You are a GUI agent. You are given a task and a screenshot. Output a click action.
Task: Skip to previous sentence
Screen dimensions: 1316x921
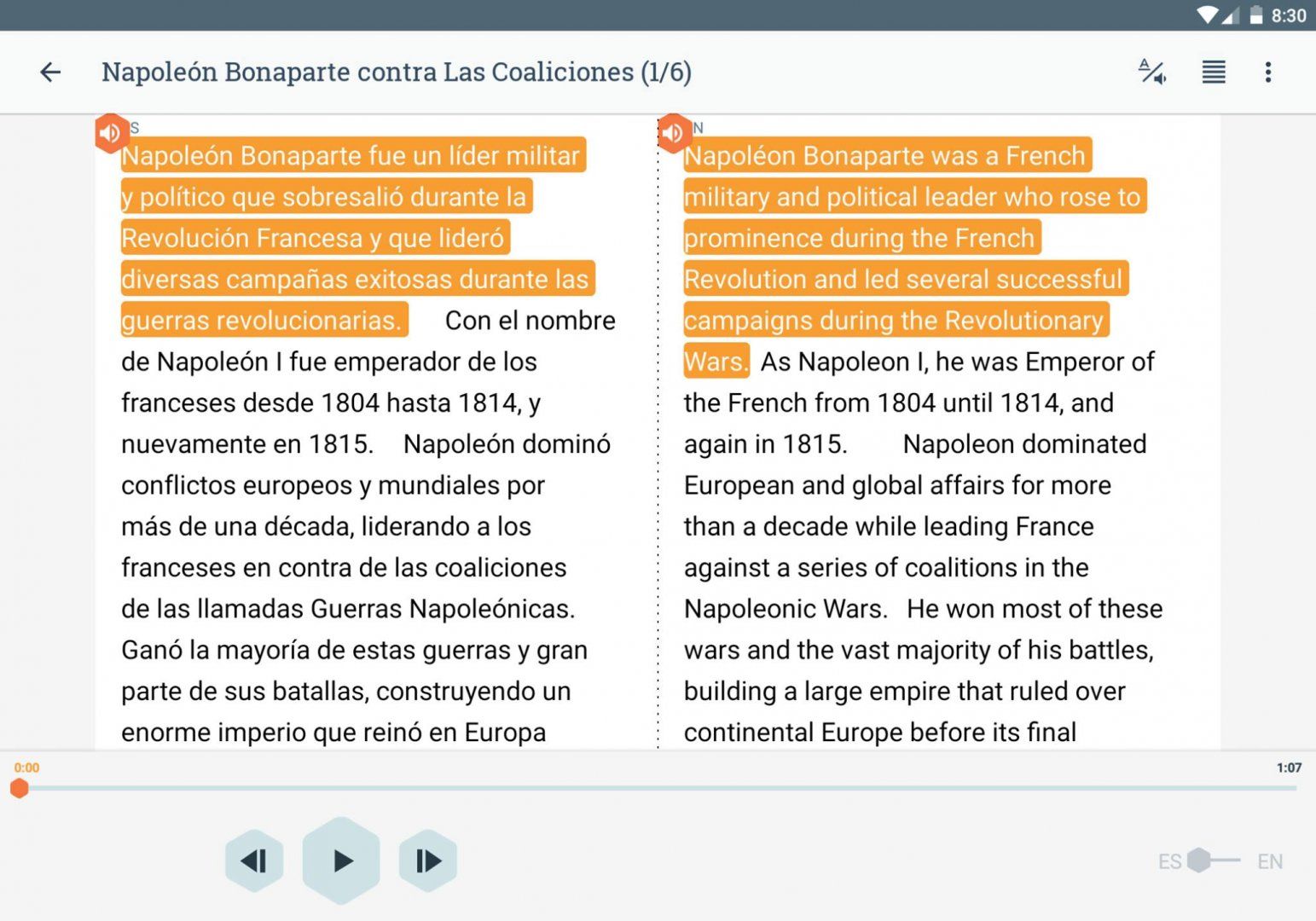pos(254,860)
